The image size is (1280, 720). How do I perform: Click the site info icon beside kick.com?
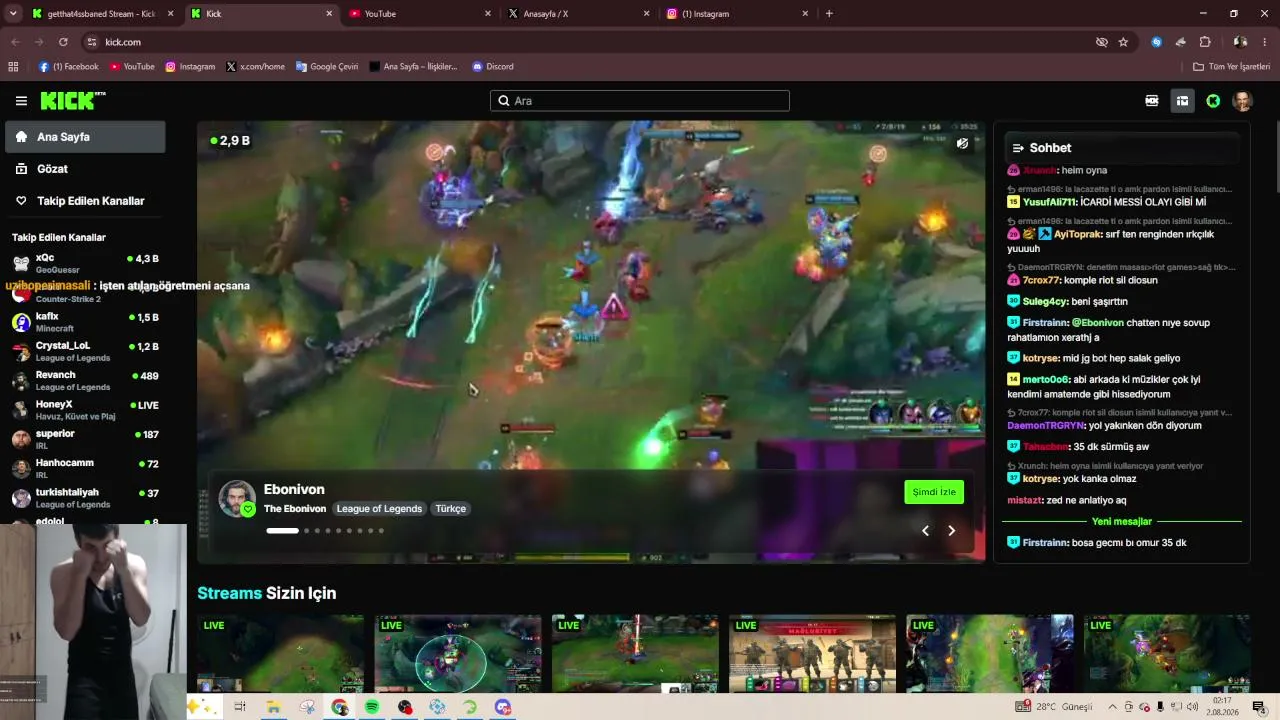click(92, 42)
